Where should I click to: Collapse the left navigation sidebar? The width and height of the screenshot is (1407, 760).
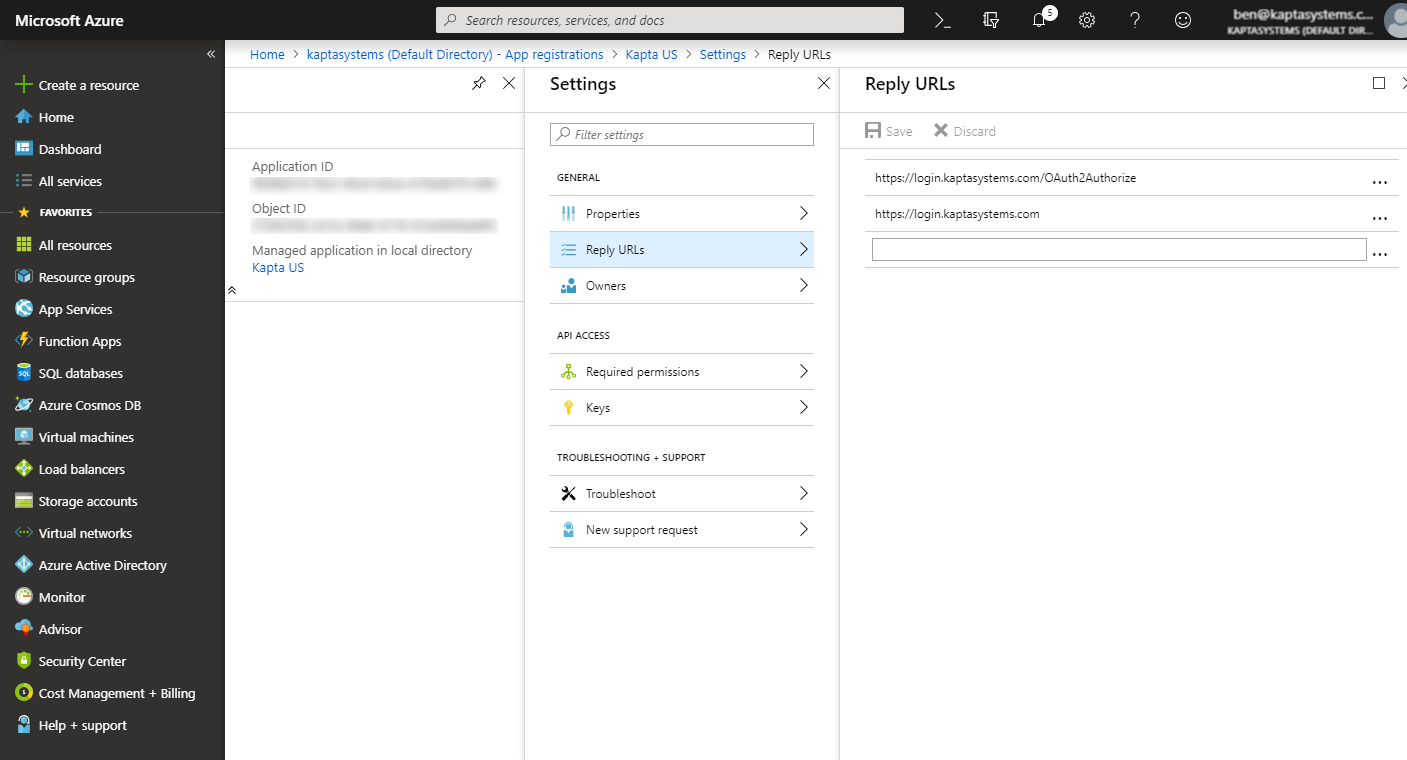[x=210, y=53]
